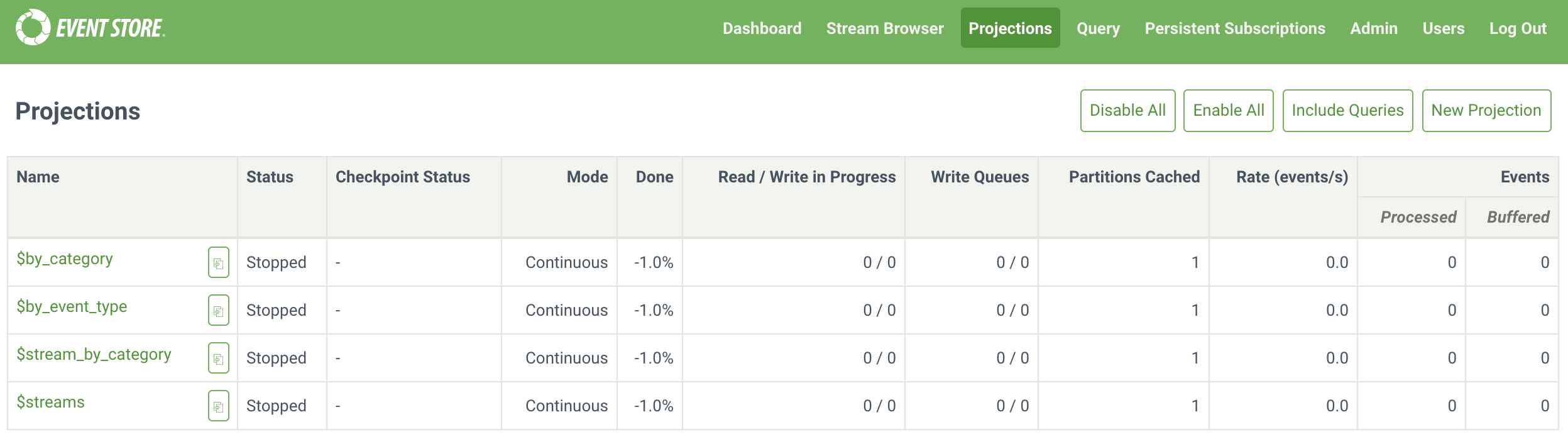Click the Name column header

click(x=39, y=177)
